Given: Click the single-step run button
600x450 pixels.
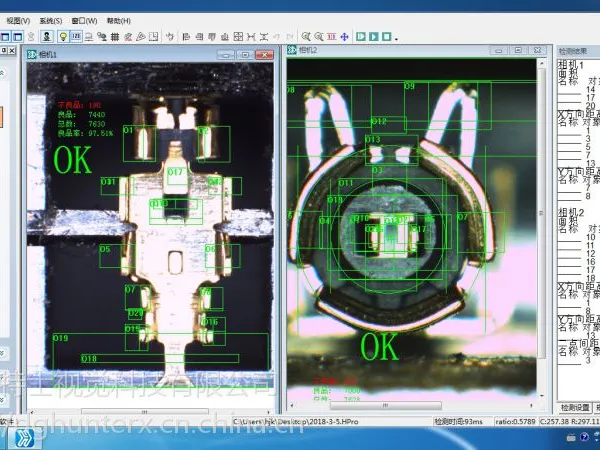Looking at the screenshot, I should [x=361, y=37].
